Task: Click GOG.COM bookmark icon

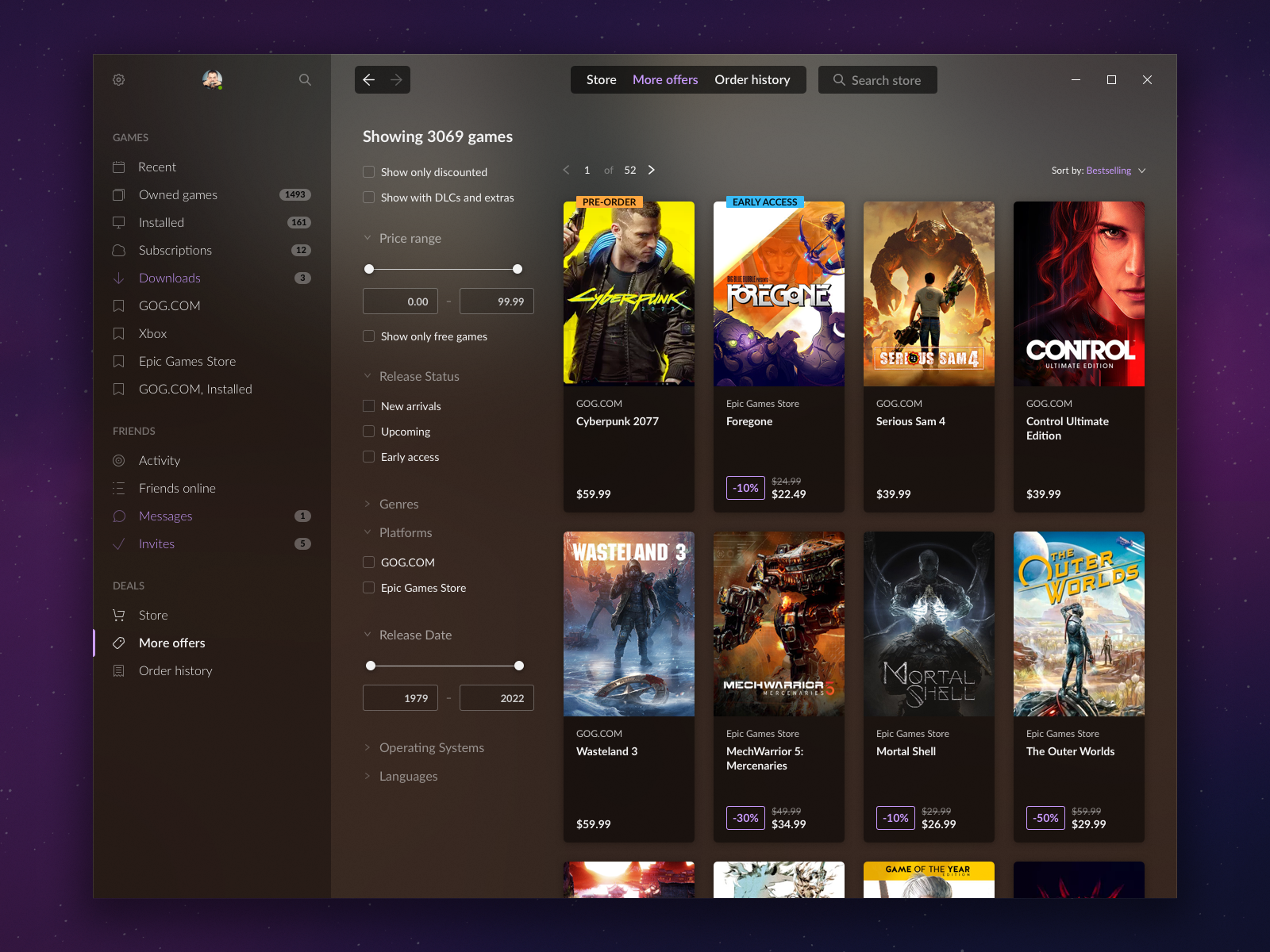Action: [x=119, y=305]
